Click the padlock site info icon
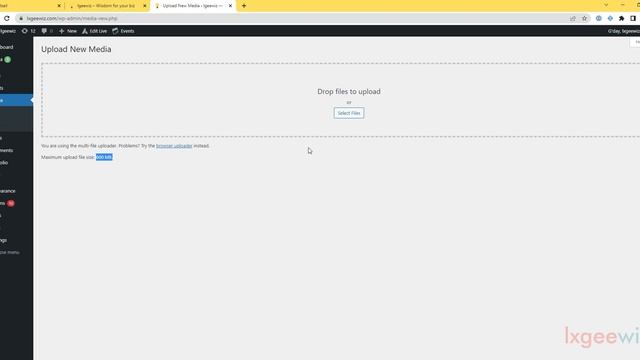Image resolution: width=640 pixels, height=360 pixels. [21, 18]
